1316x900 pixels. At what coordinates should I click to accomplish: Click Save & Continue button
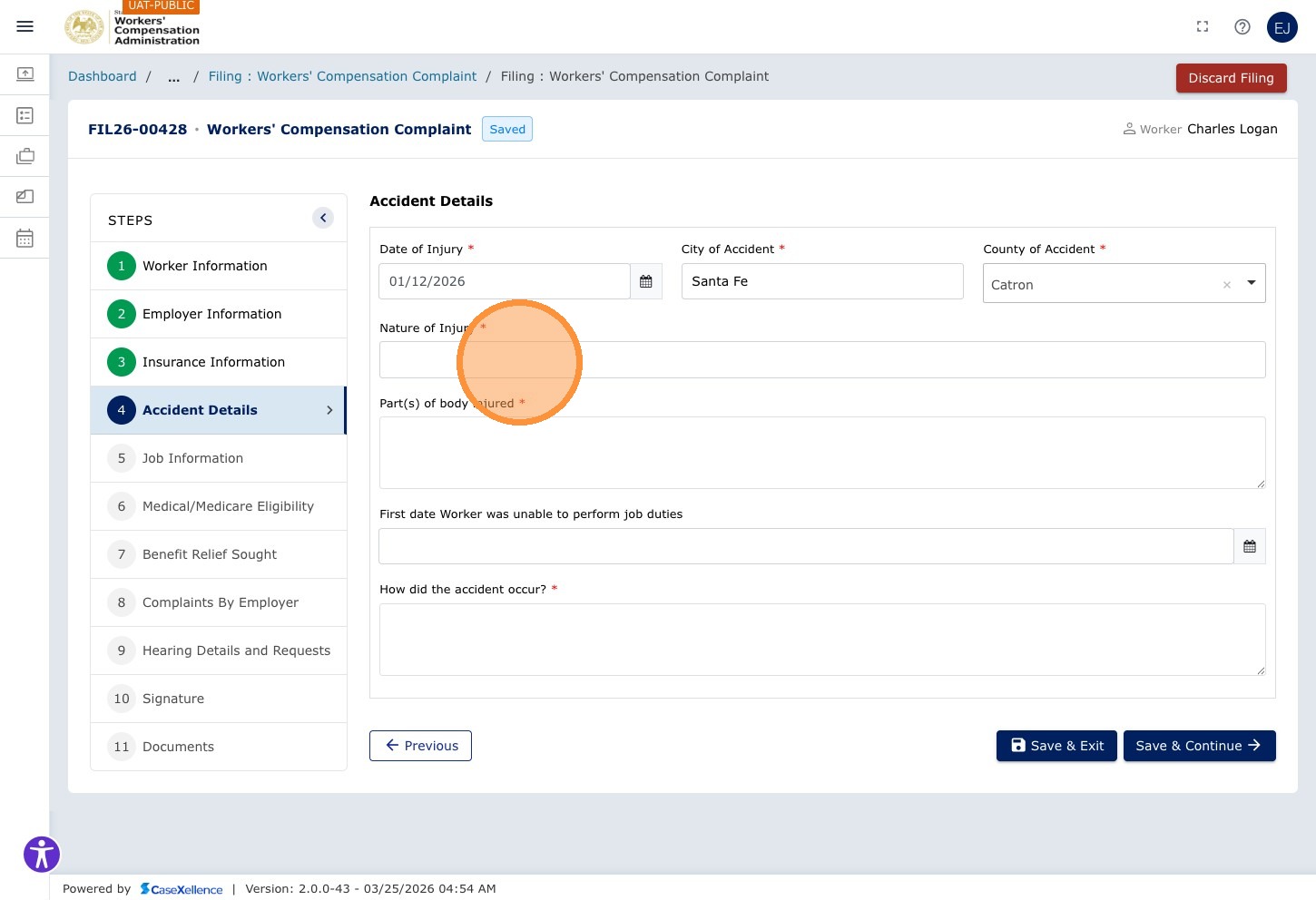[x=1200, y=746]
